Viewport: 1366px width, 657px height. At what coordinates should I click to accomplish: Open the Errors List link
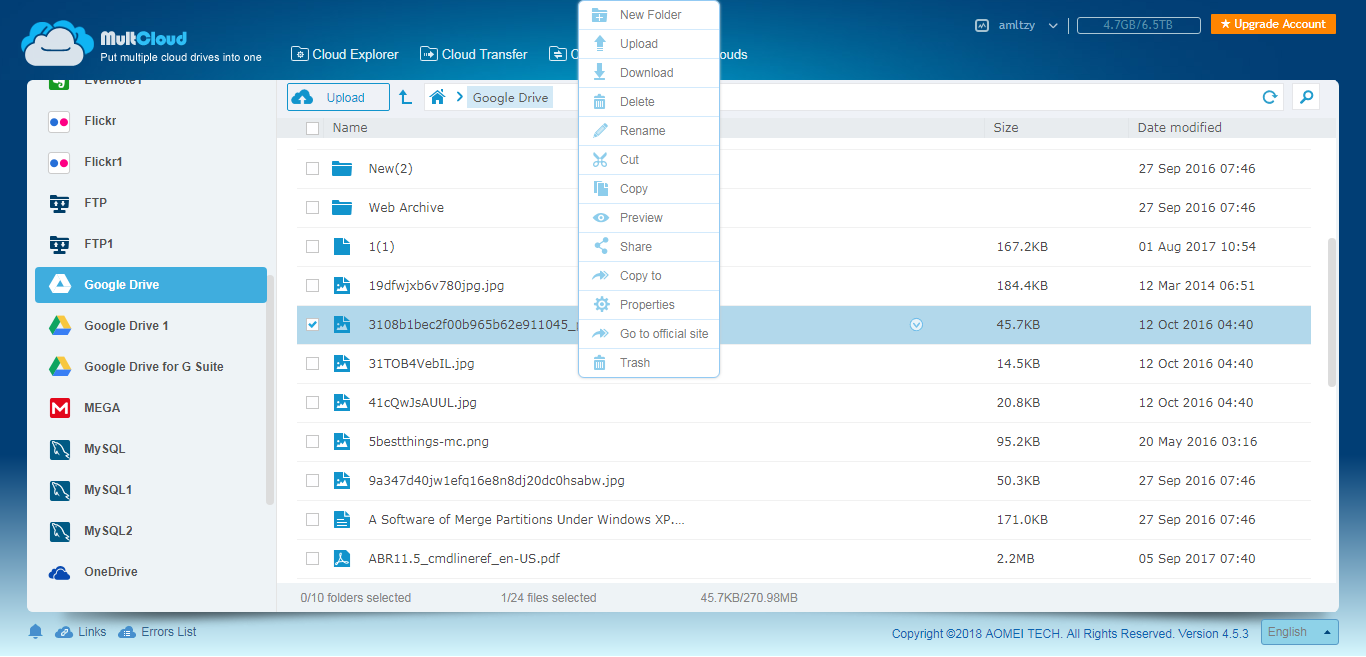[168, 632]
